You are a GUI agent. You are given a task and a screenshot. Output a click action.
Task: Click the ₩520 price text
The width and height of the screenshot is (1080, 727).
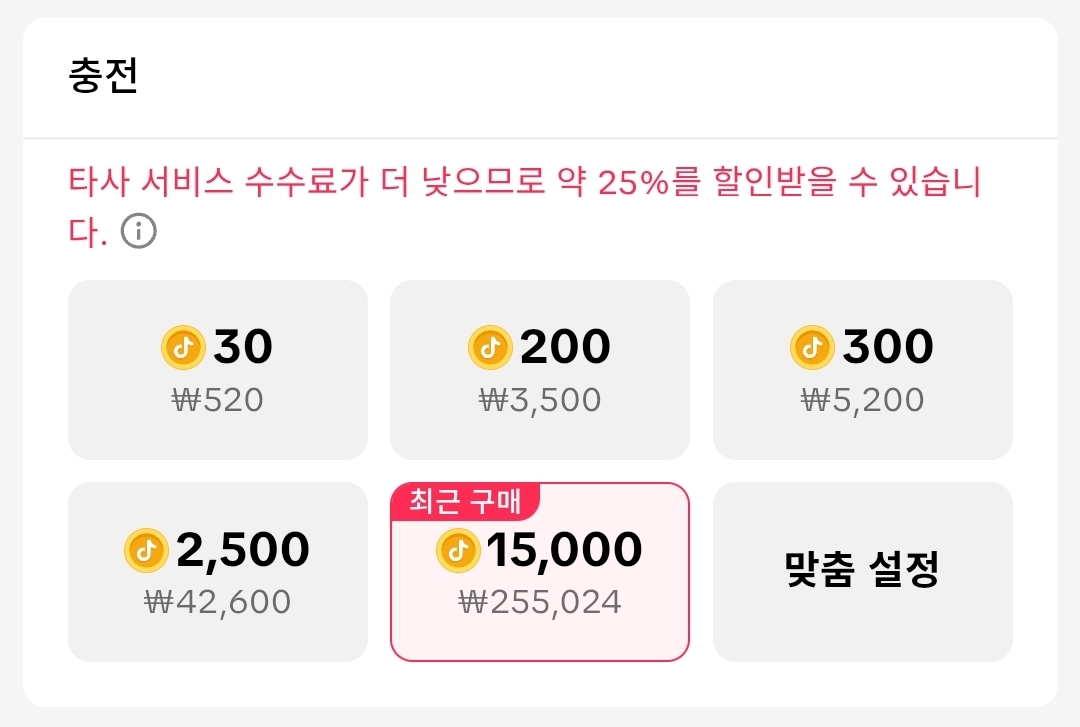coord(218,399)
